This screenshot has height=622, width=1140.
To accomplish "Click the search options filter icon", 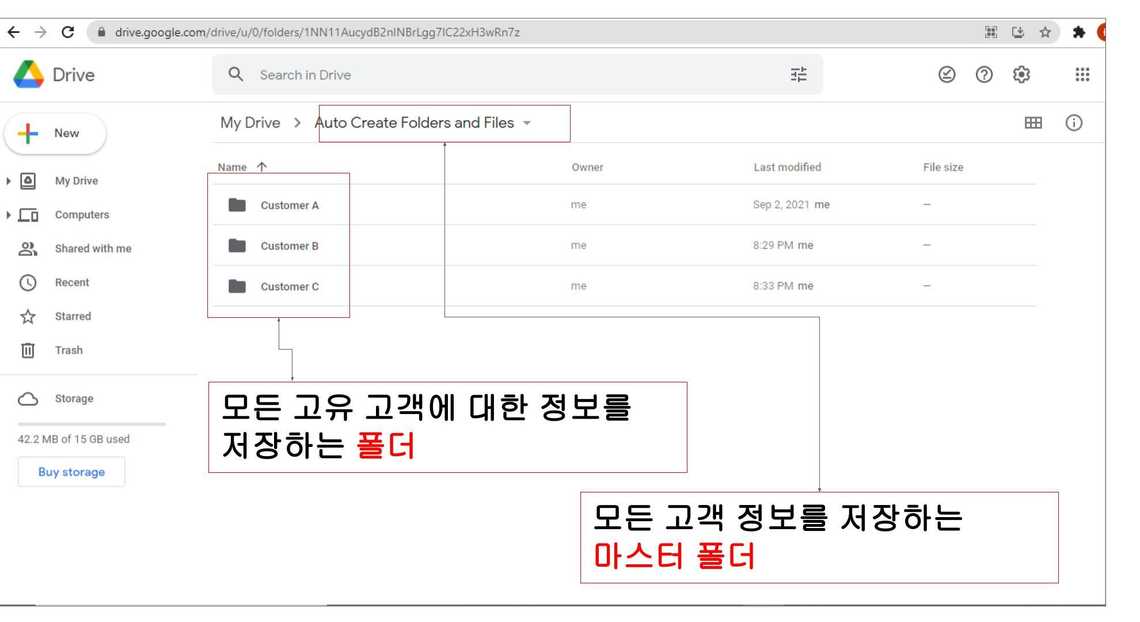I will click(798, 75).
